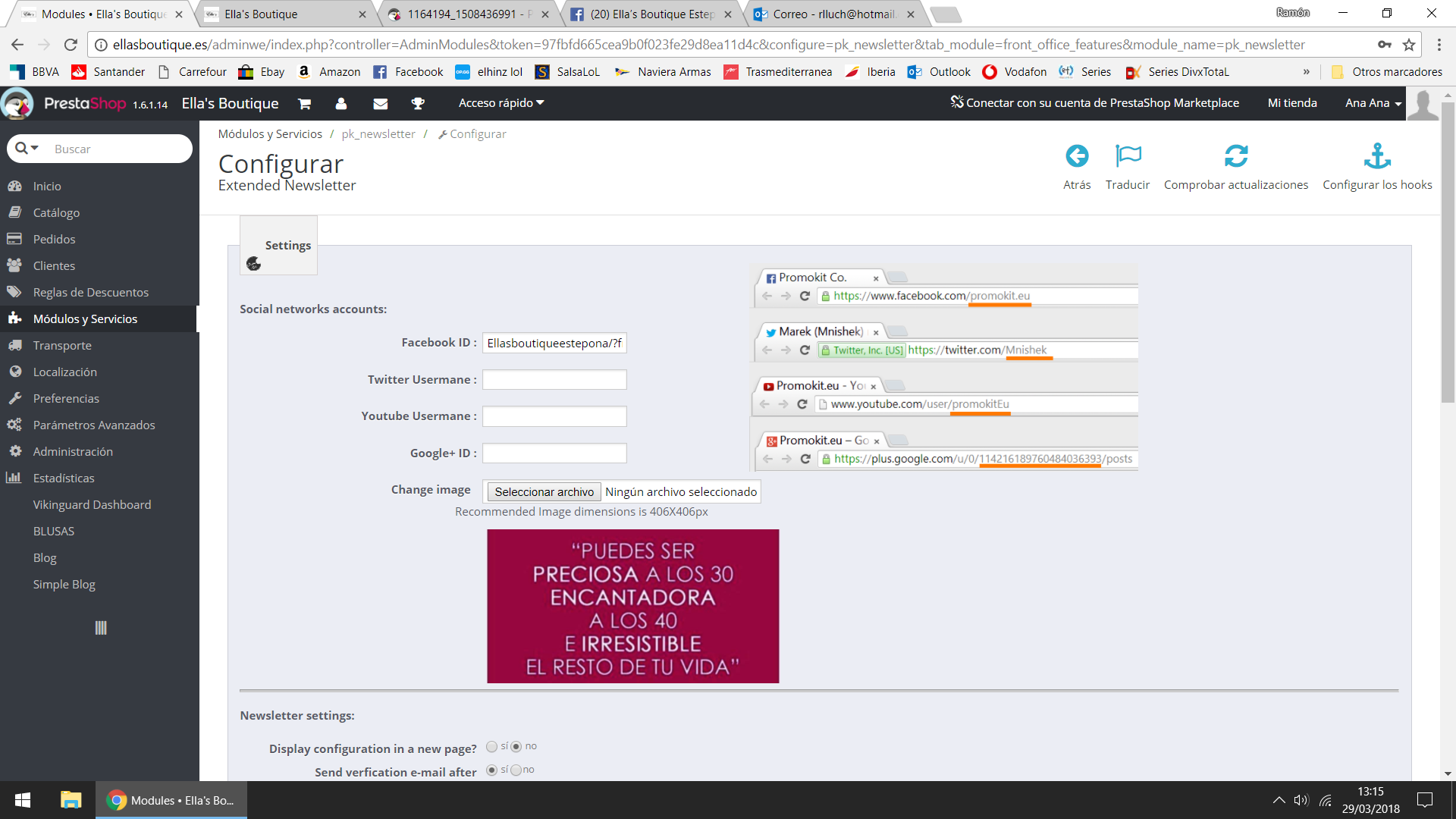
Task: Click the Twitter Username input field
Action: [554, 380]
